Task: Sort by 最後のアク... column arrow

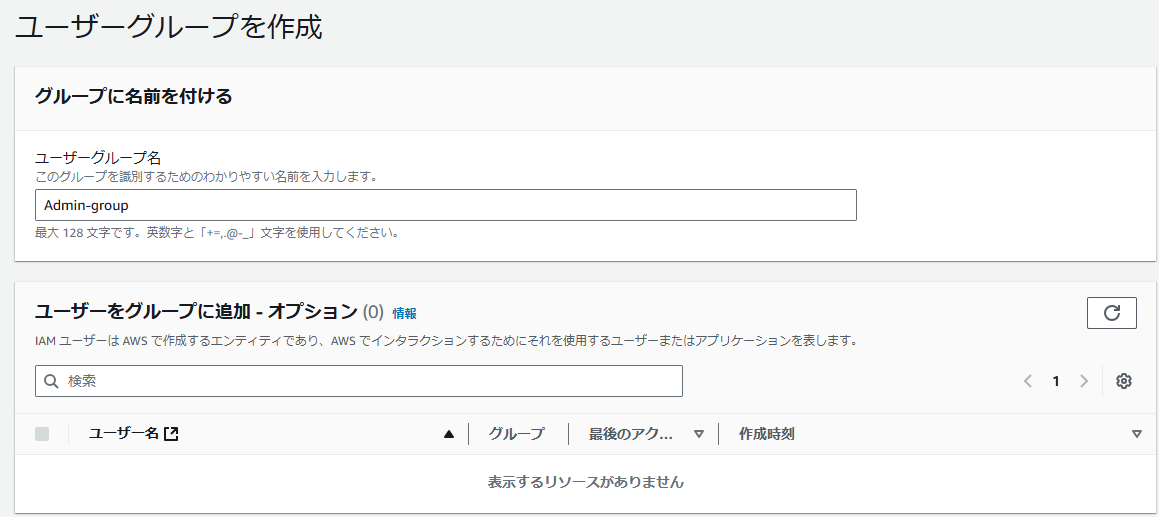Action: click(x=699, y=434)
